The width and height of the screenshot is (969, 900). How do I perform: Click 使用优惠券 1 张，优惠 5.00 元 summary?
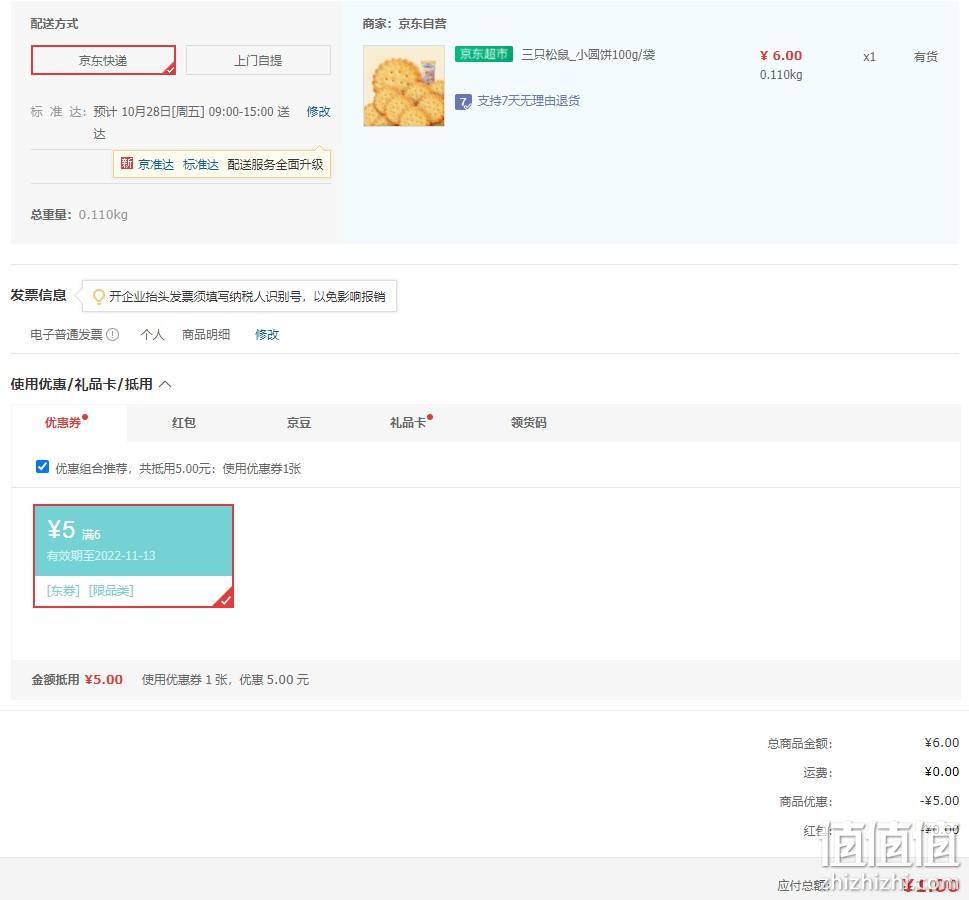pyautogui.click(x=226, y=679)
